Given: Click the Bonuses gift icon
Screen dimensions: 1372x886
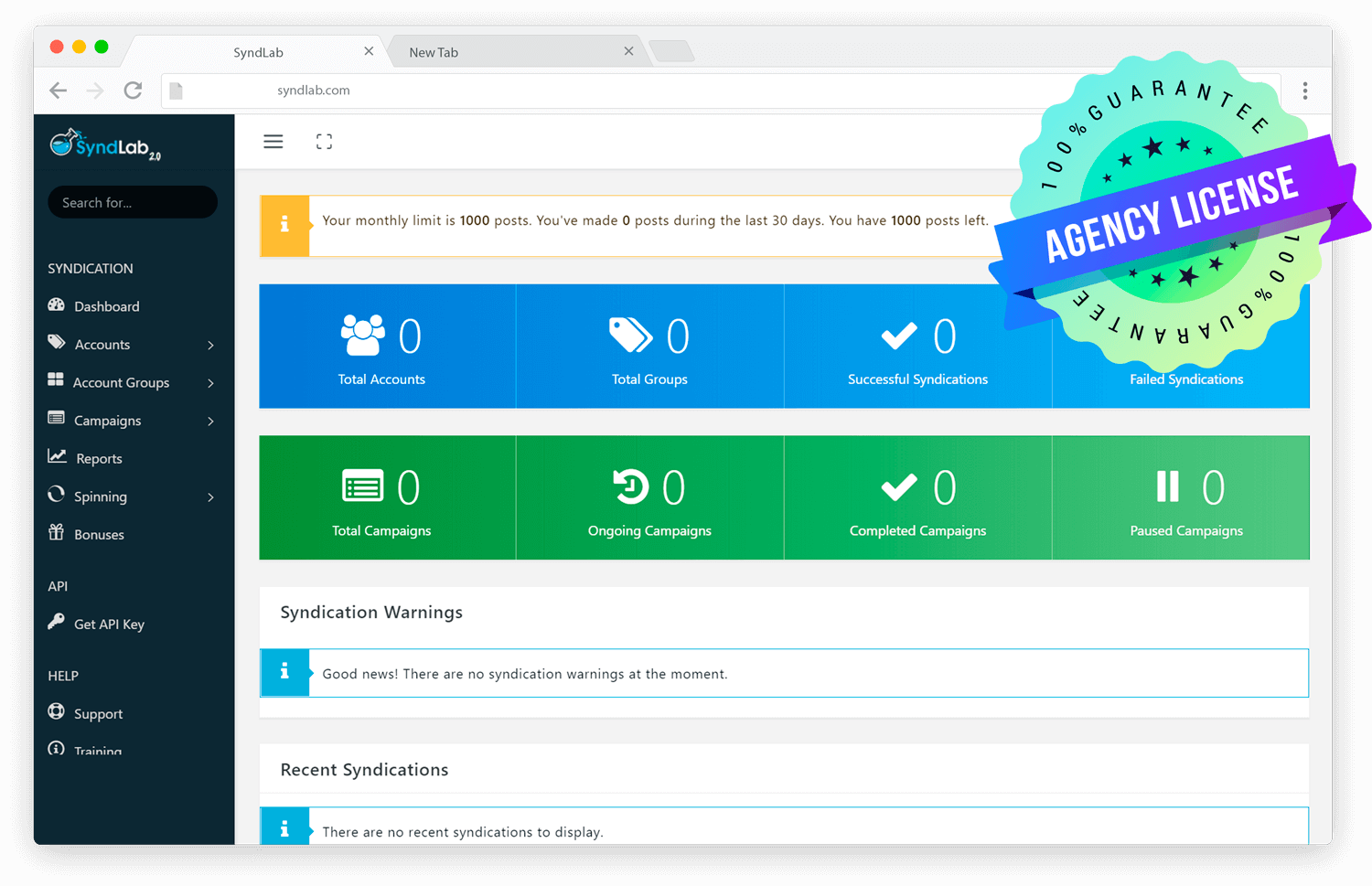Looking at the screenshot, I should pos(57,532).
